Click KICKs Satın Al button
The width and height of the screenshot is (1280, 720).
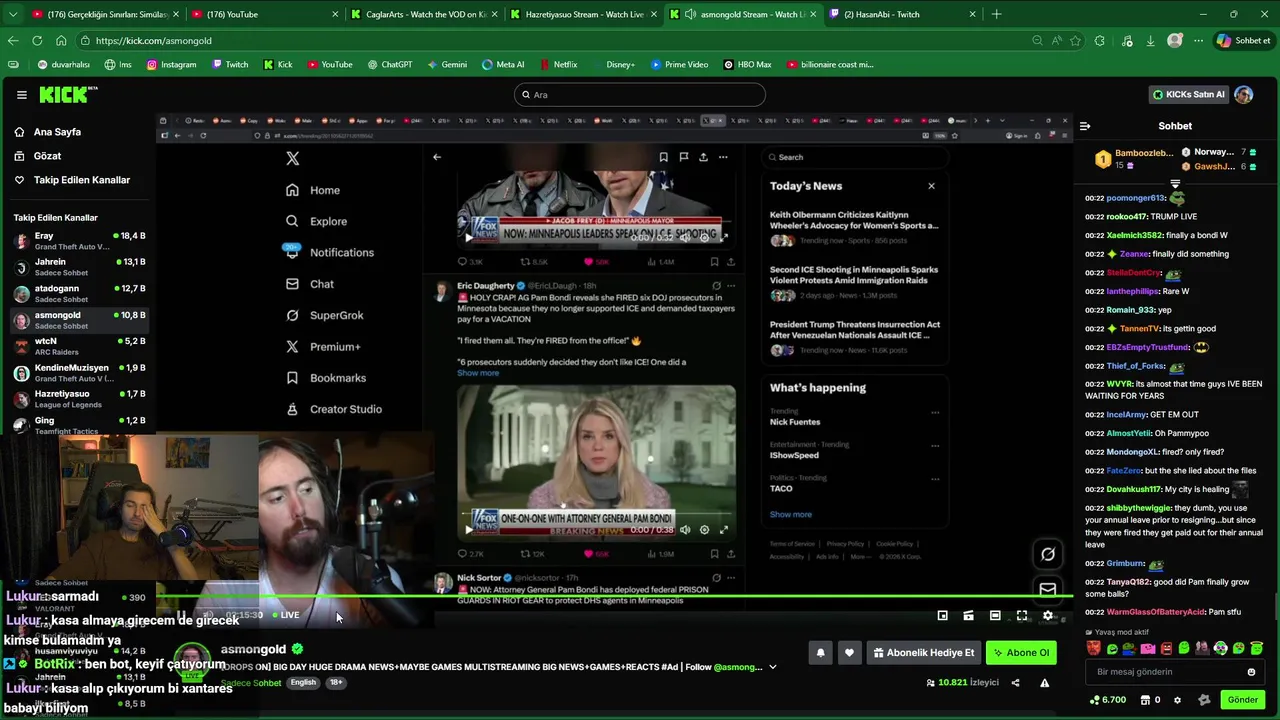click(1188, 95)
